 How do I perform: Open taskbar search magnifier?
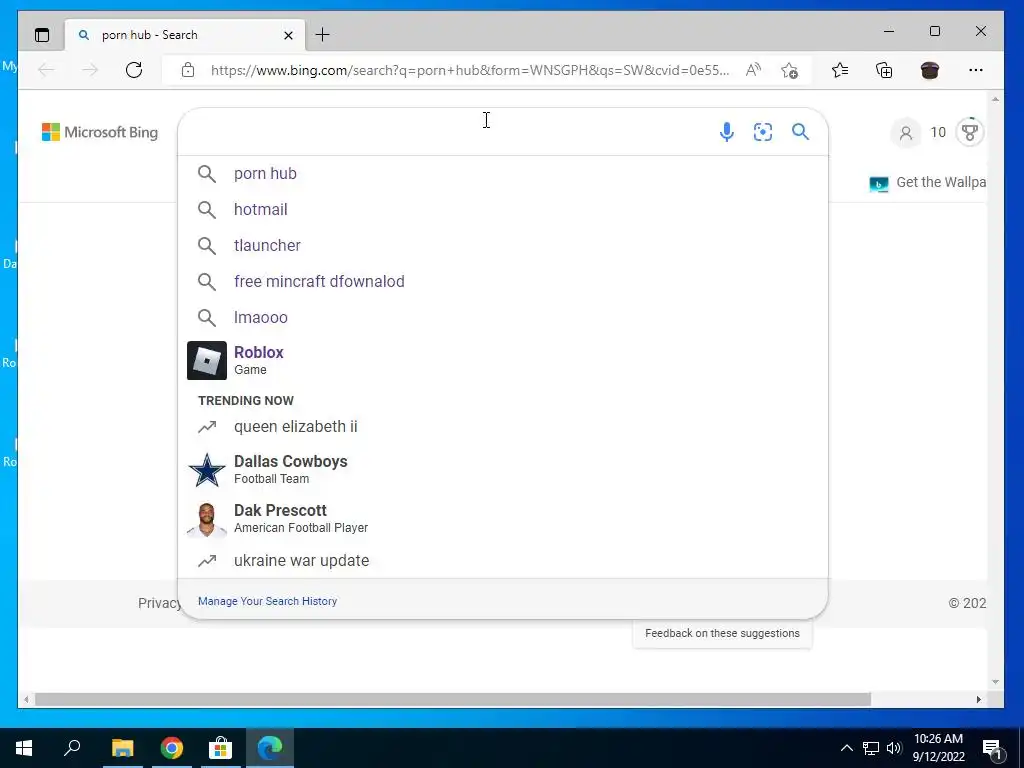click(72, 747)
